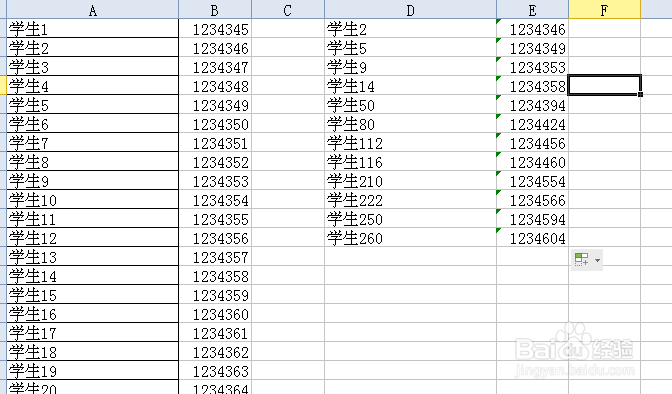The width and height of the screenshot is (672, 394).
Task: Click cell 学生80 in column D
Action: pos(411,123)
